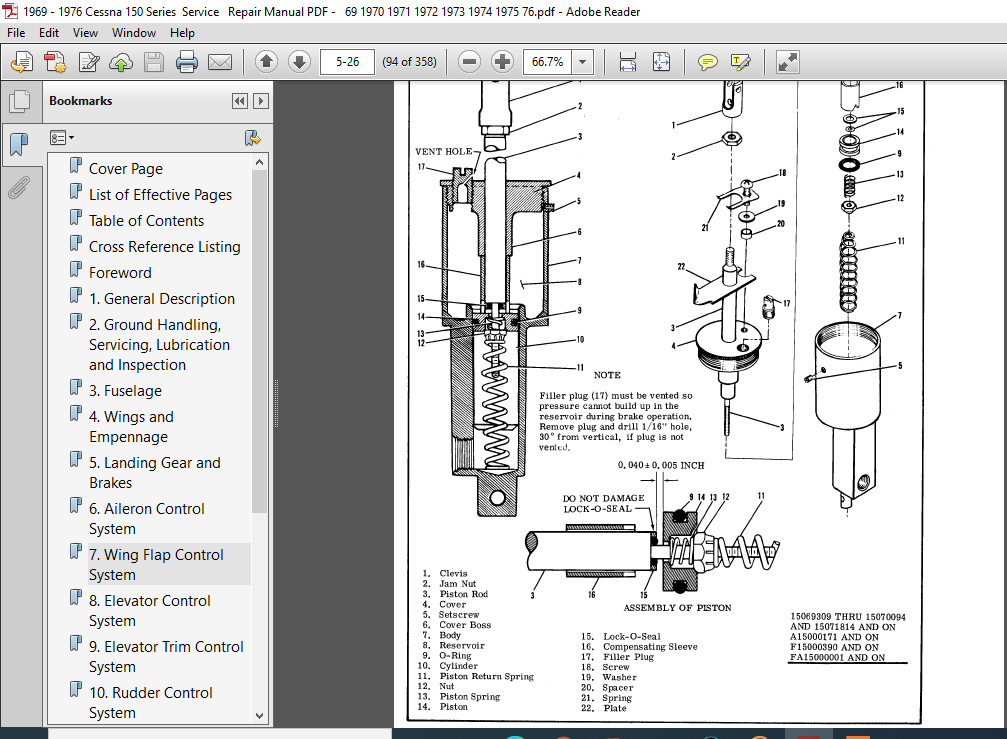The width and height of the screenshot is (1007, 739).
Task: Open the Foreword bookmark
Action: (120, 273)
